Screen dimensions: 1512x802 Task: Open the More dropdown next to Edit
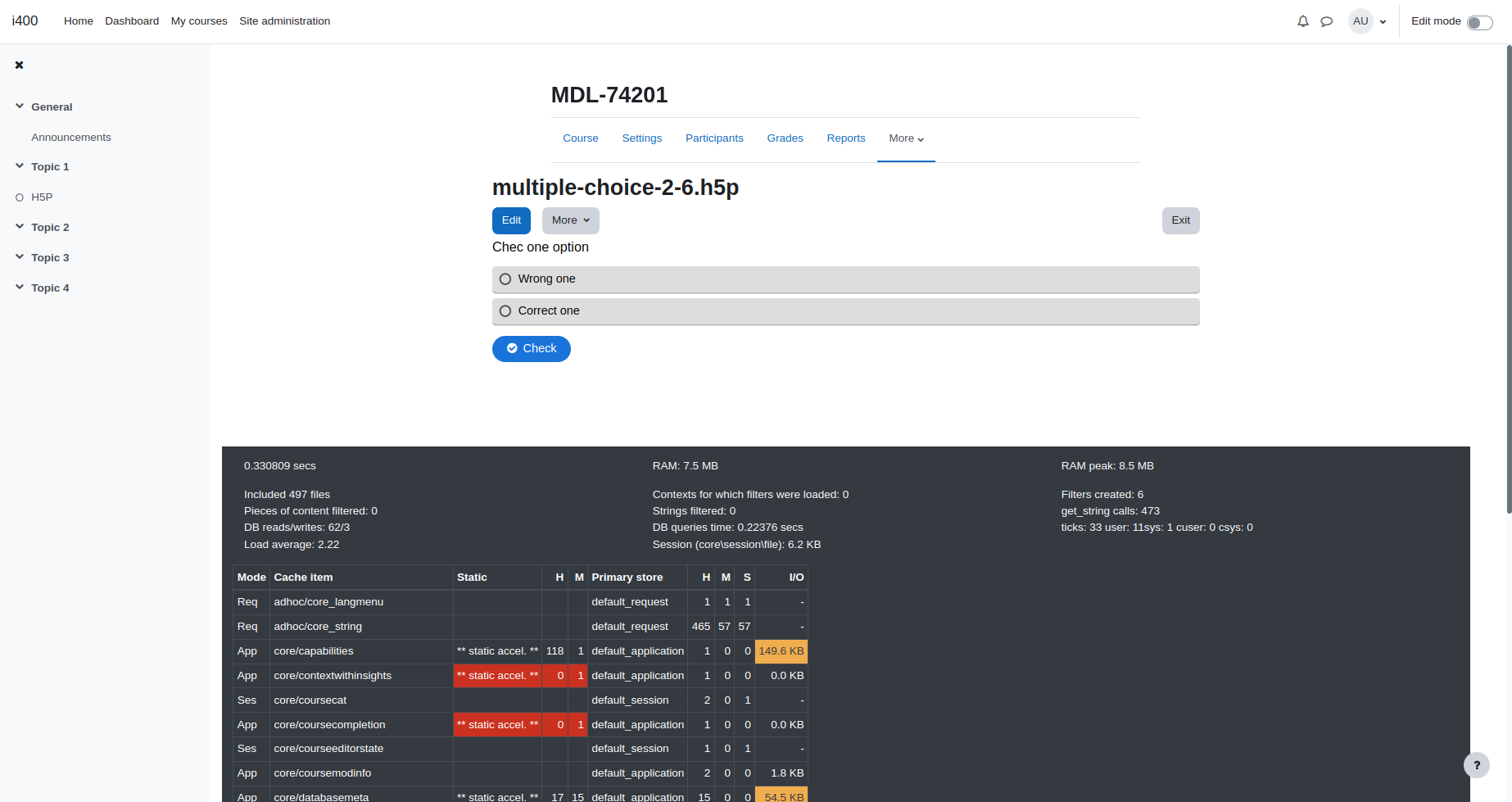(x=571, y=220)
